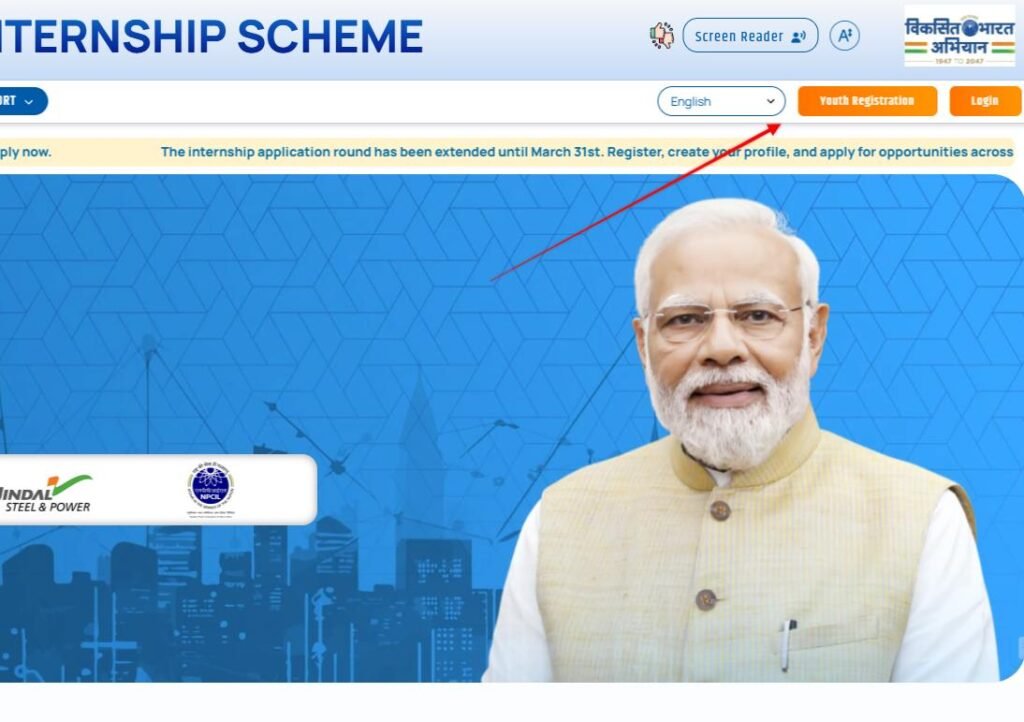Click the white partner logos card

pyautogui.click(x=157, y=490)
